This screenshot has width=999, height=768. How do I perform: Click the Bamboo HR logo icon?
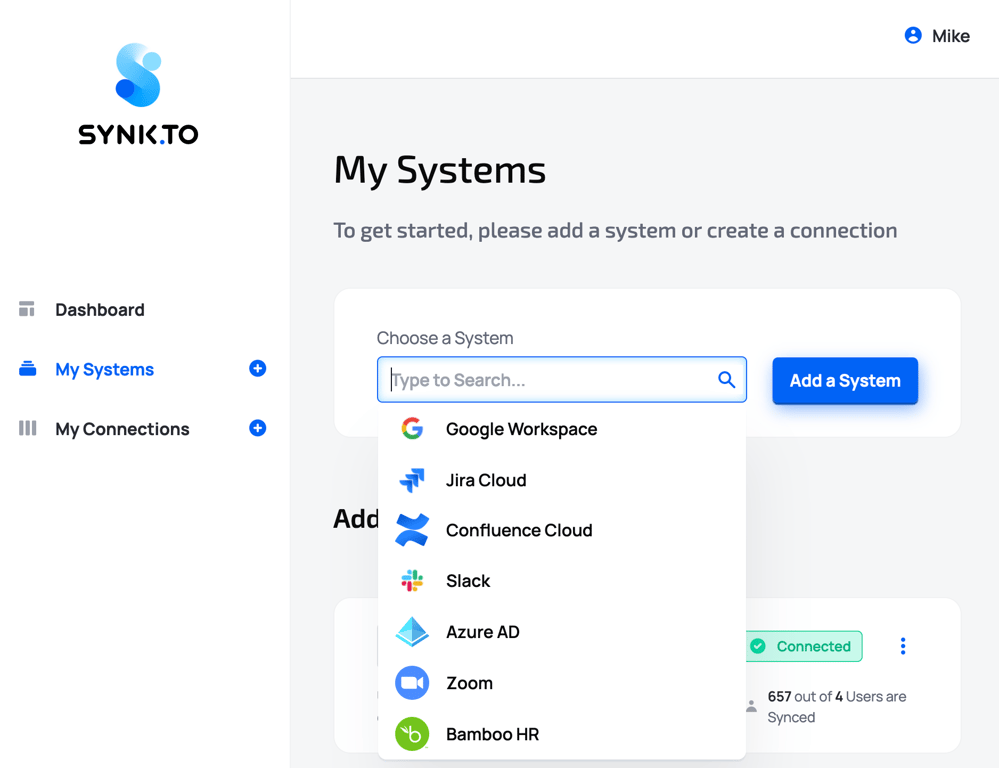pyautogui.click(x=412, y=734)
